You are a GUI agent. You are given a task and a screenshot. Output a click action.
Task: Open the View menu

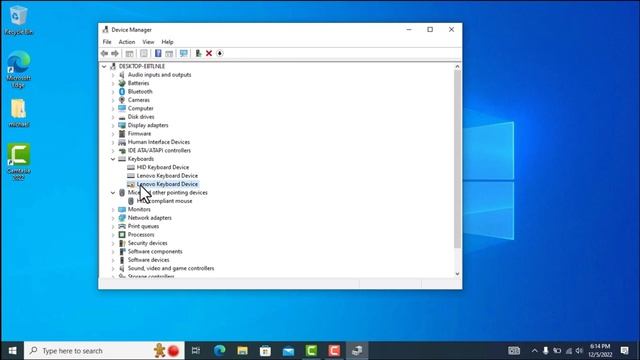[148, 42]
